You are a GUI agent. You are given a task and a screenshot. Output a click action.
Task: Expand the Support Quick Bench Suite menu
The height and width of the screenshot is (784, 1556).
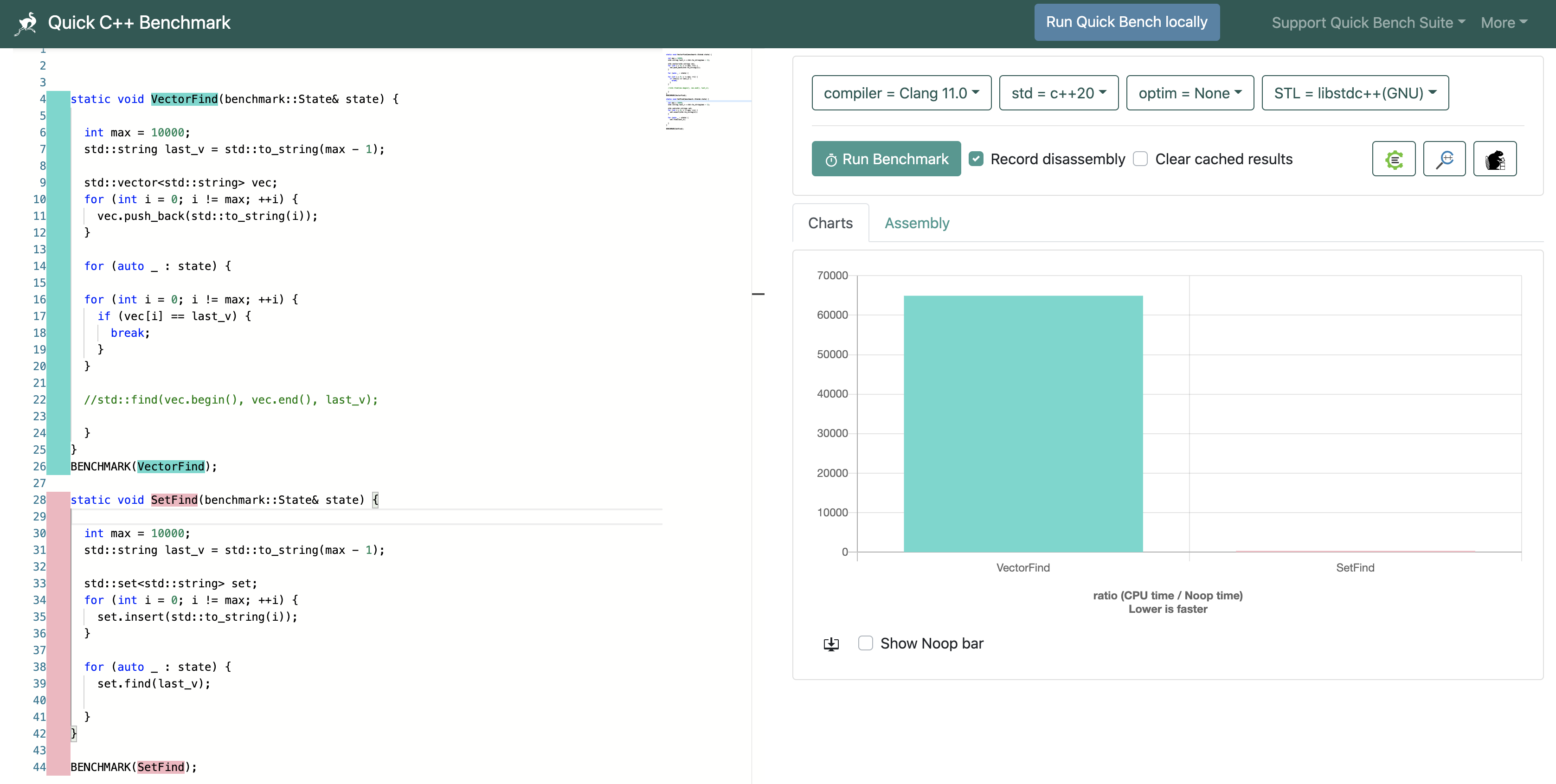tap(1368, 23)
